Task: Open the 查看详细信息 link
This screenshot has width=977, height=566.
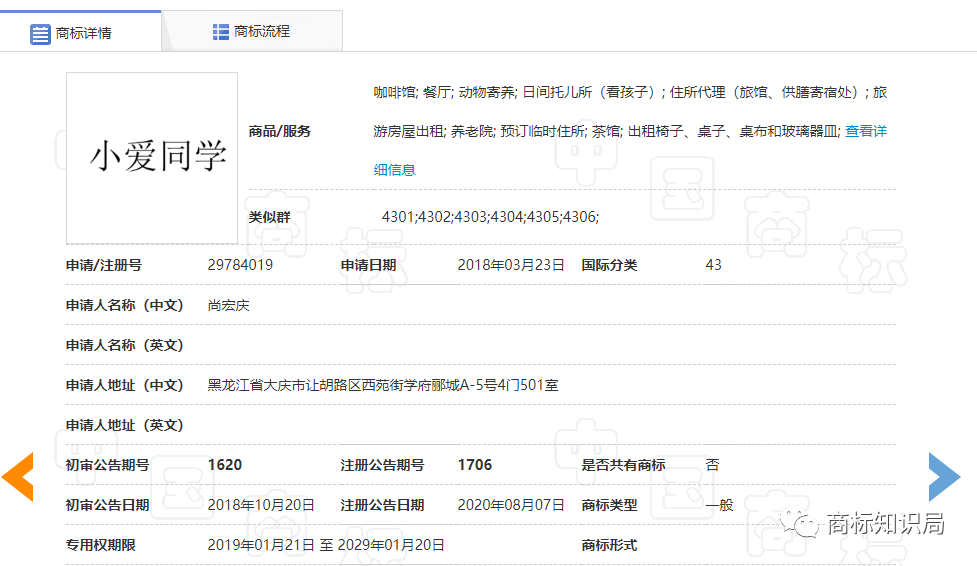Action: 865,131
